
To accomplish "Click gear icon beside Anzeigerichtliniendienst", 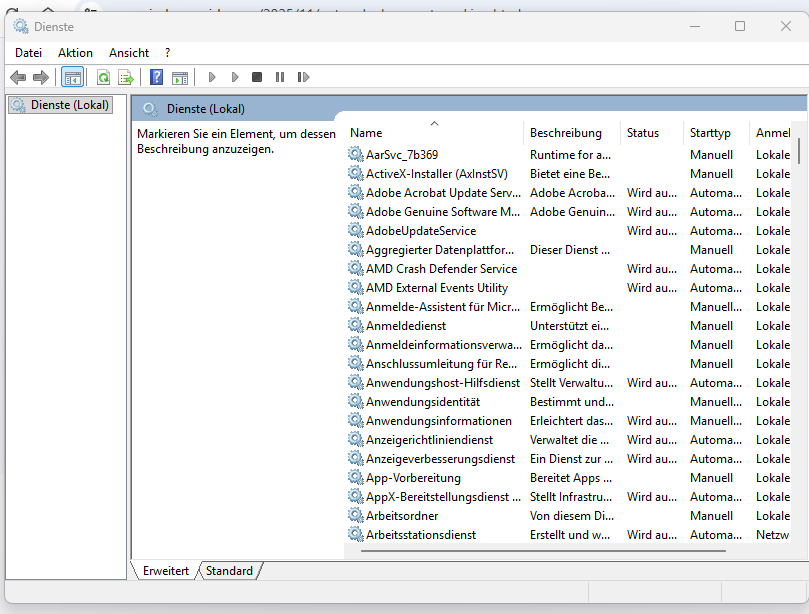I will point(355,439).
